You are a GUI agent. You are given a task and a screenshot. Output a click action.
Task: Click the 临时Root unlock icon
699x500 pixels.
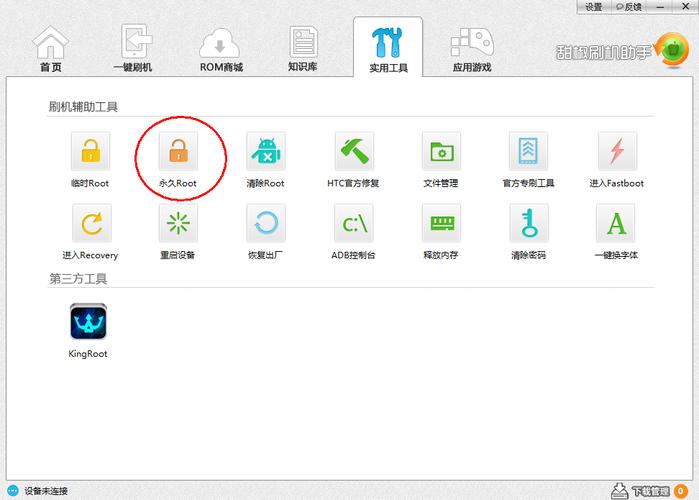[x=91, y=152]
